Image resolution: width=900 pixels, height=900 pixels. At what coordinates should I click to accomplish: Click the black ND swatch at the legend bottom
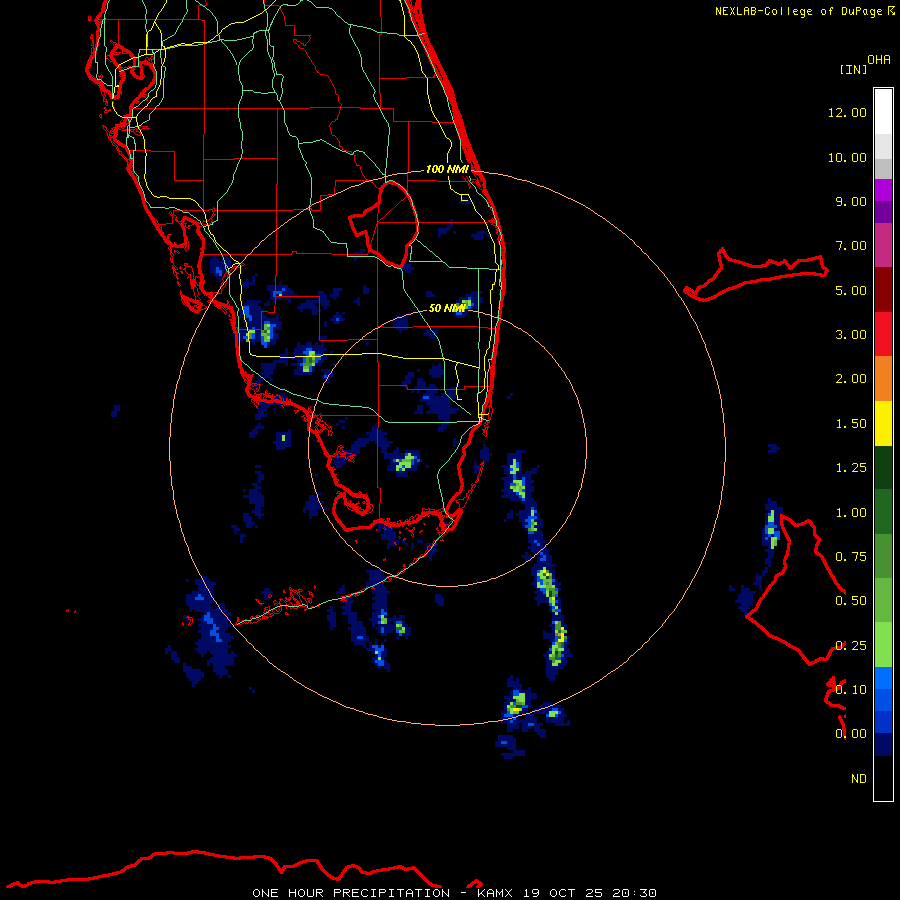[883, 778]
